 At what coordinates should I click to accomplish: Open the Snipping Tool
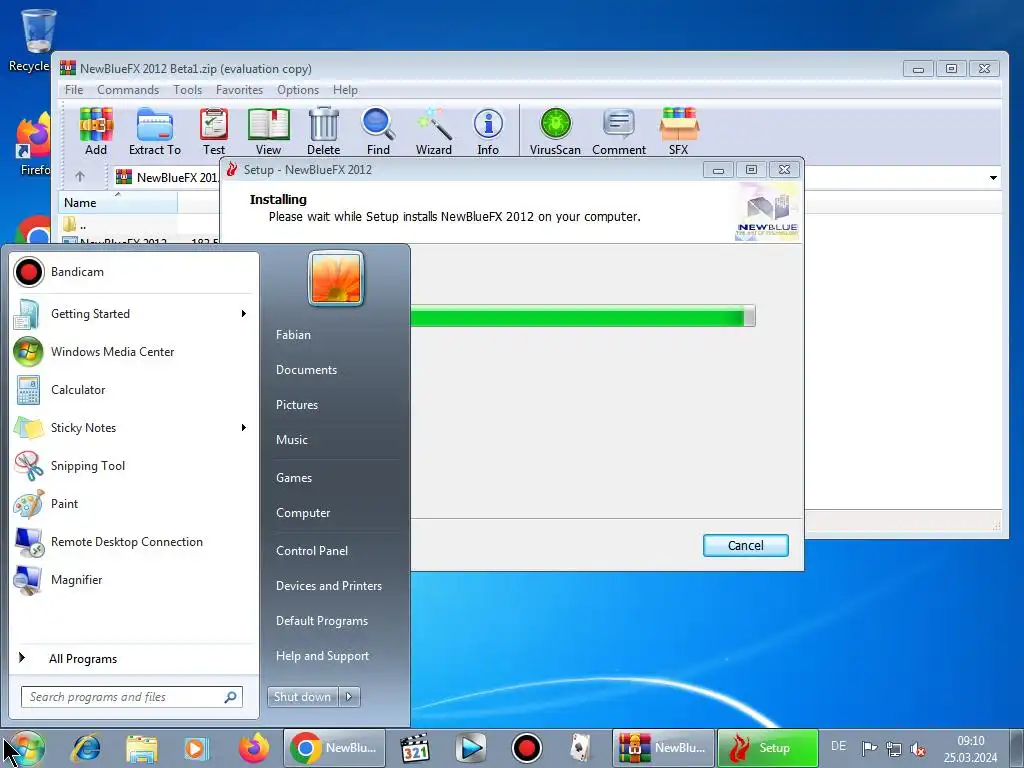[x=133, y=466]
